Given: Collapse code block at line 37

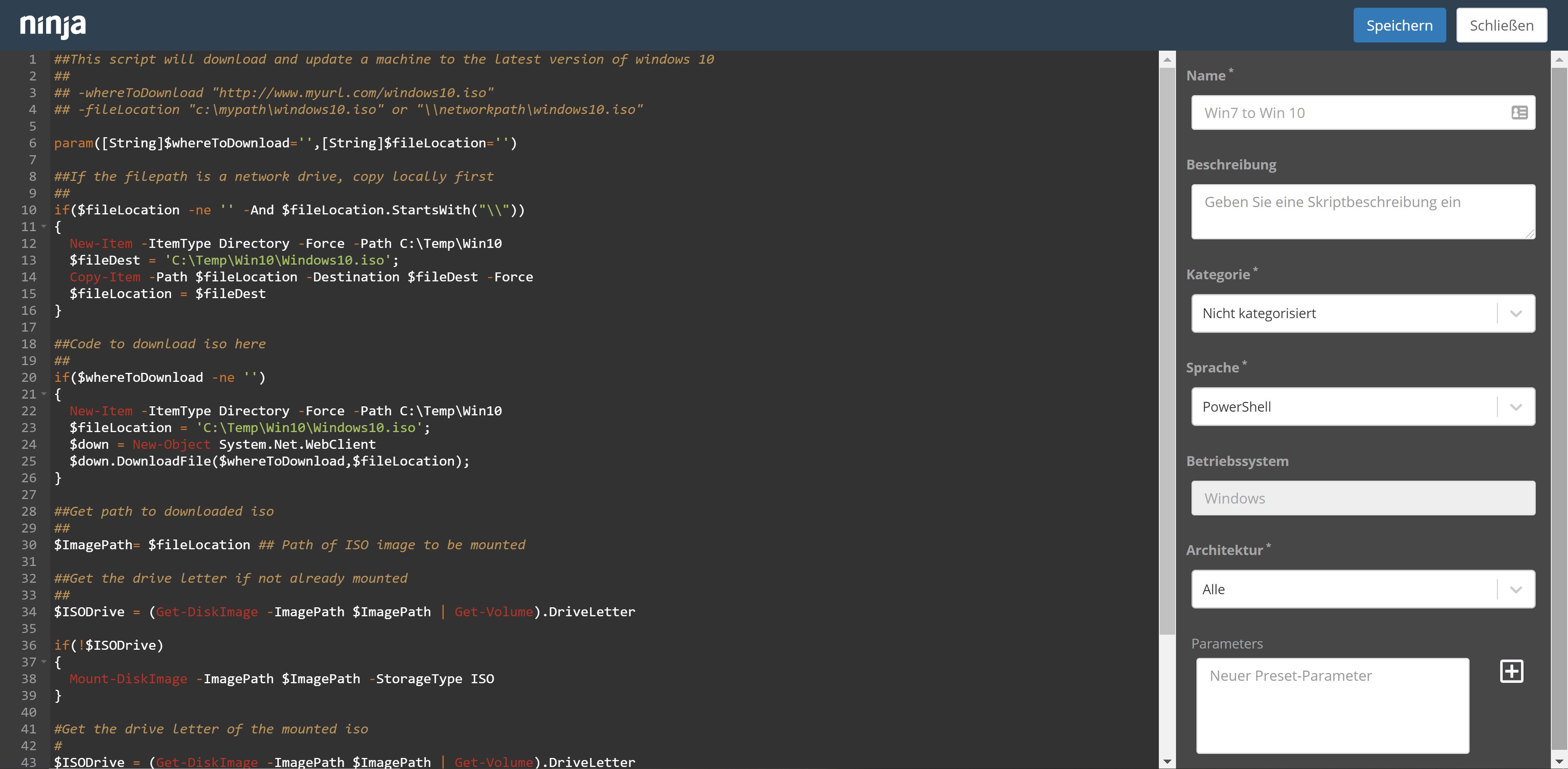Looking at the screenshot, I should click(44, 662).
